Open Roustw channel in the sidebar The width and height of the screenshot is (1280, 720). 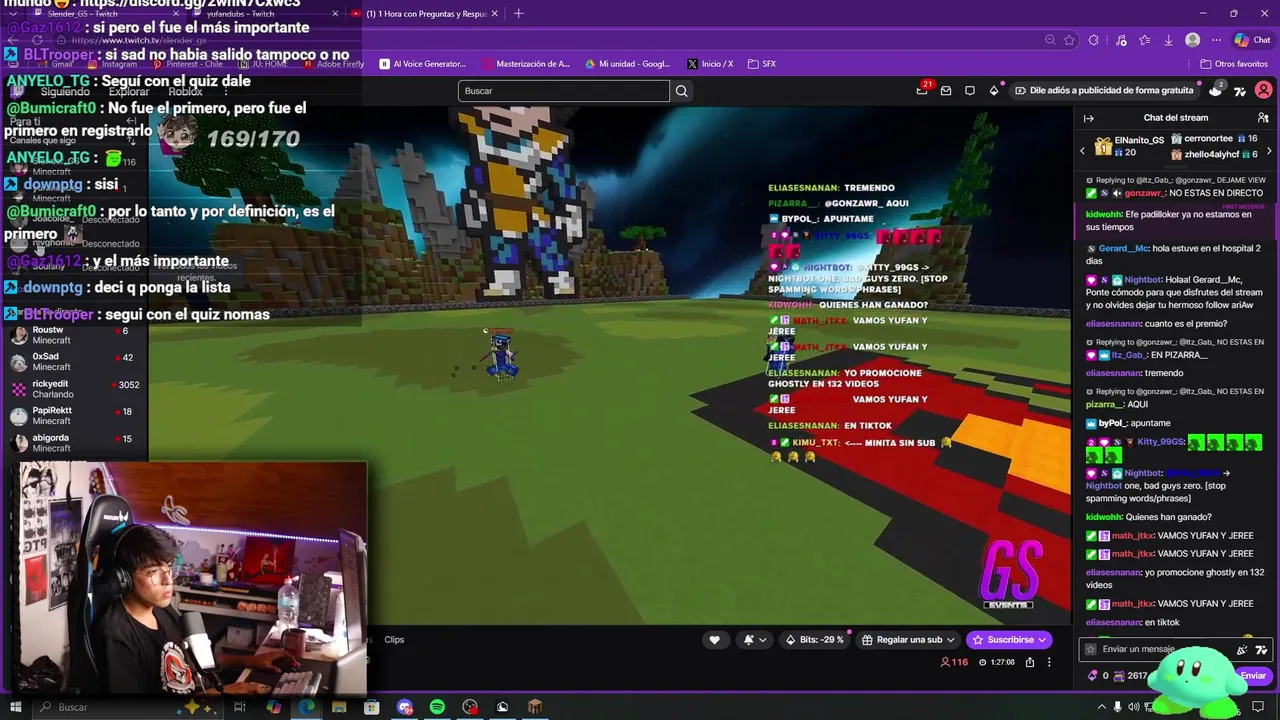click(x=75, y=335)
